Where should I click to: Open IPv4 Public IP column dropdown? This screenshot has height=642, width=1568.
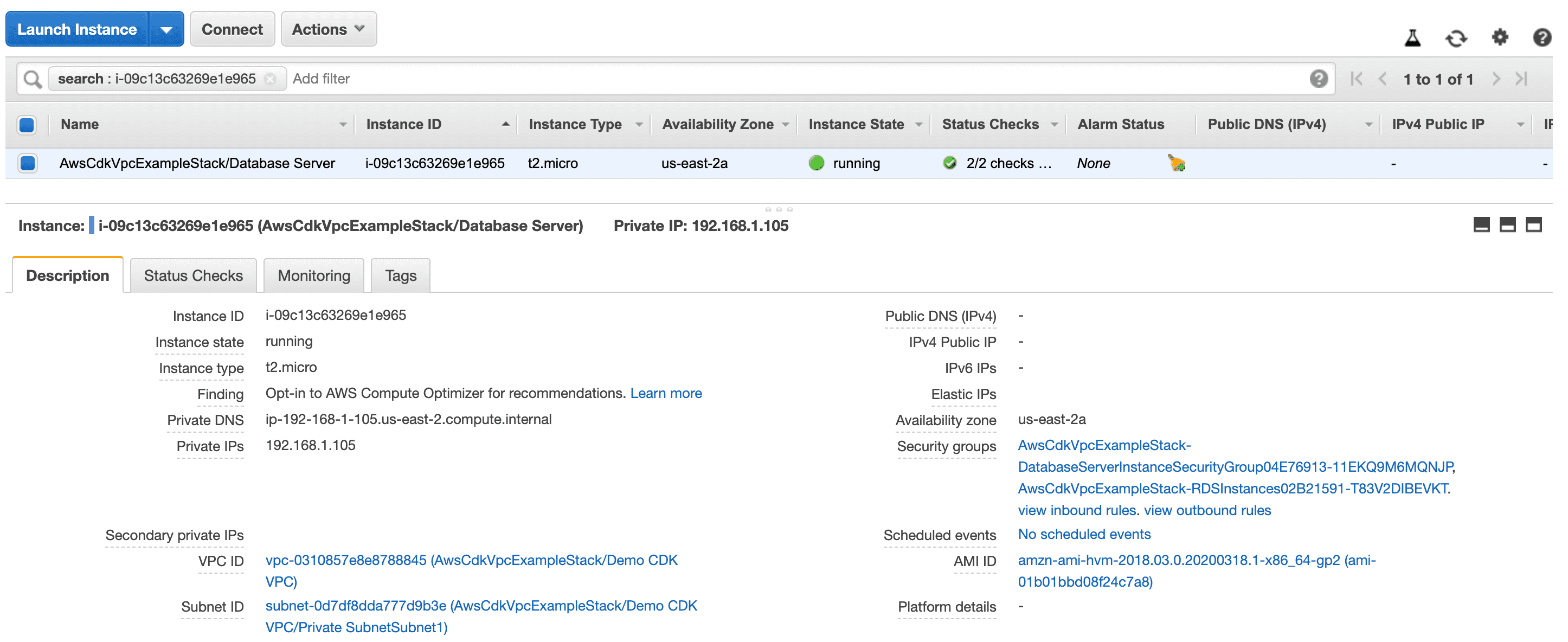[1520, 125]
